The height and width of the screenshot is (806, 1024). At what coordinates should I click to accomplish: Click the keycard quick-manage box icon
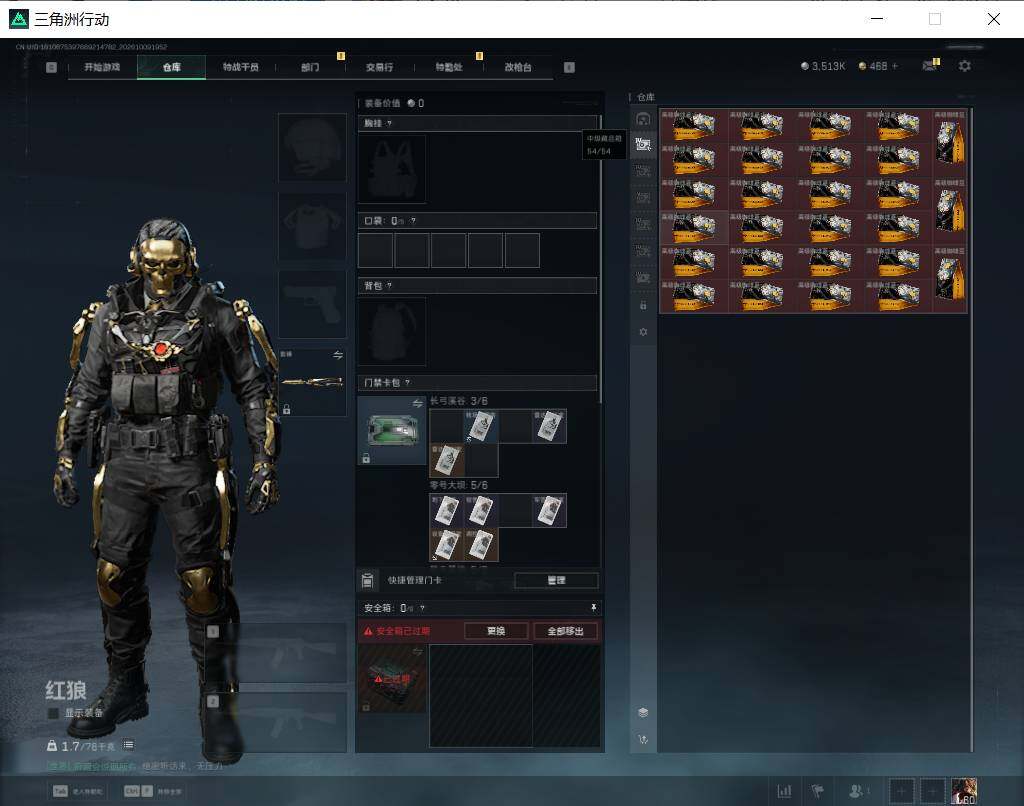368,580
